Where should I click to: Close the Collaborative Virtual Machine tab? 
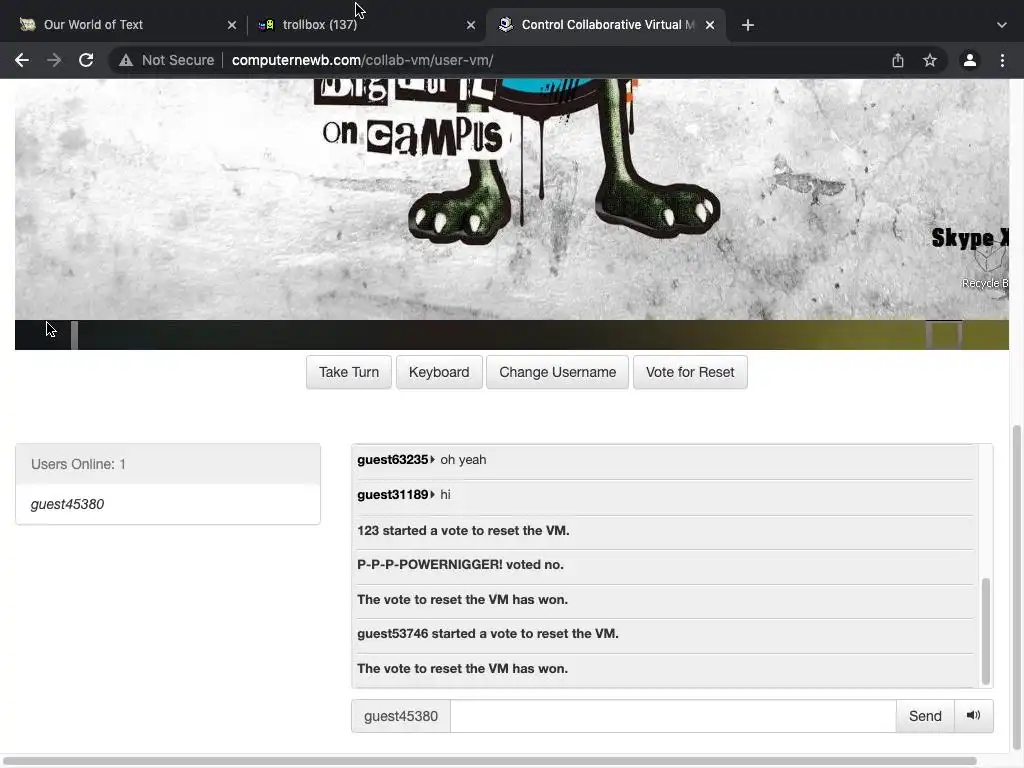click(710, 25)
